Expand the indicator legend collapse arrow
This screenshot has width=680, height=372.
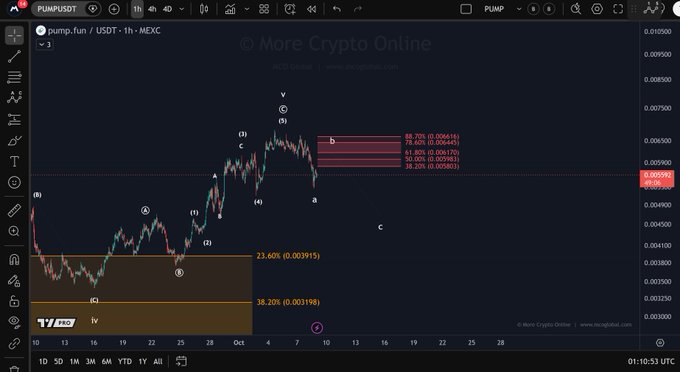tap(45, 44)
